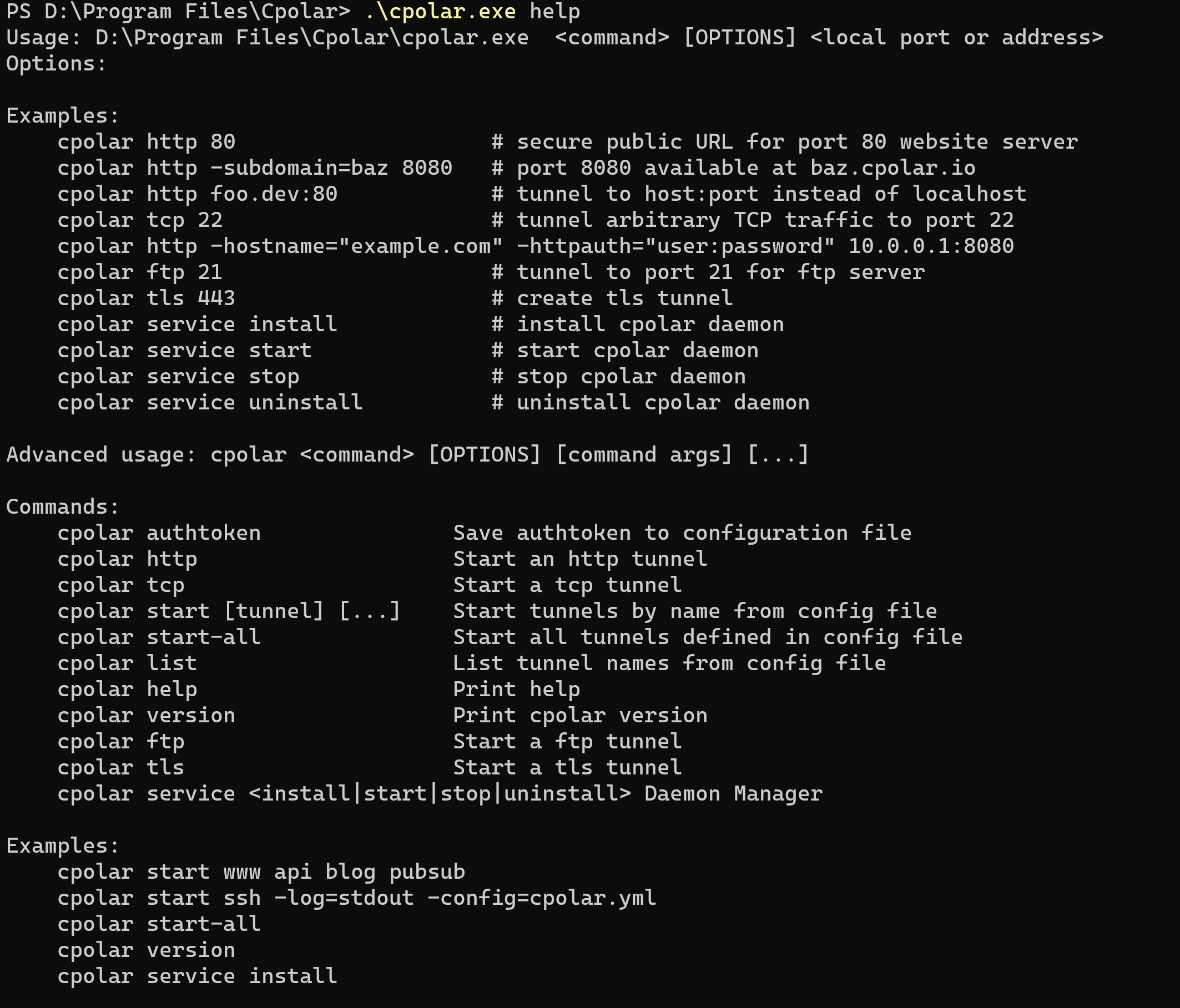Viewport: 1180px width, 1008px height.
Task: Click the "cpolar service uninstall" example line
Action: point(210,402)
